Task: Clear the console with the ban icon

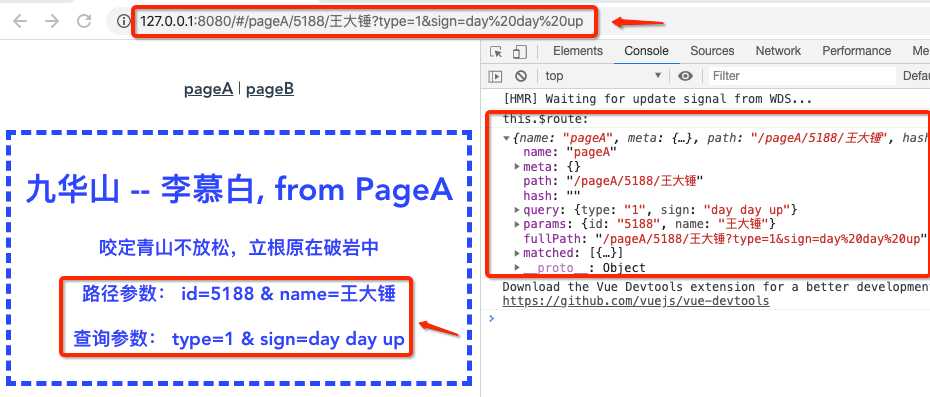Action: click(521, 76)
